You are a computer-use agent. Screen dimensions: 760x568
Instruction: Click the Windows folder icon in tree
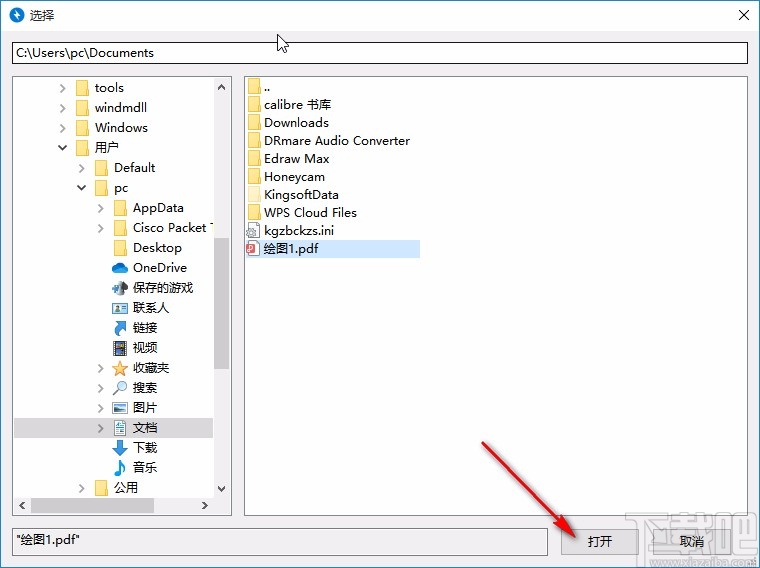[x=82, y=128]
